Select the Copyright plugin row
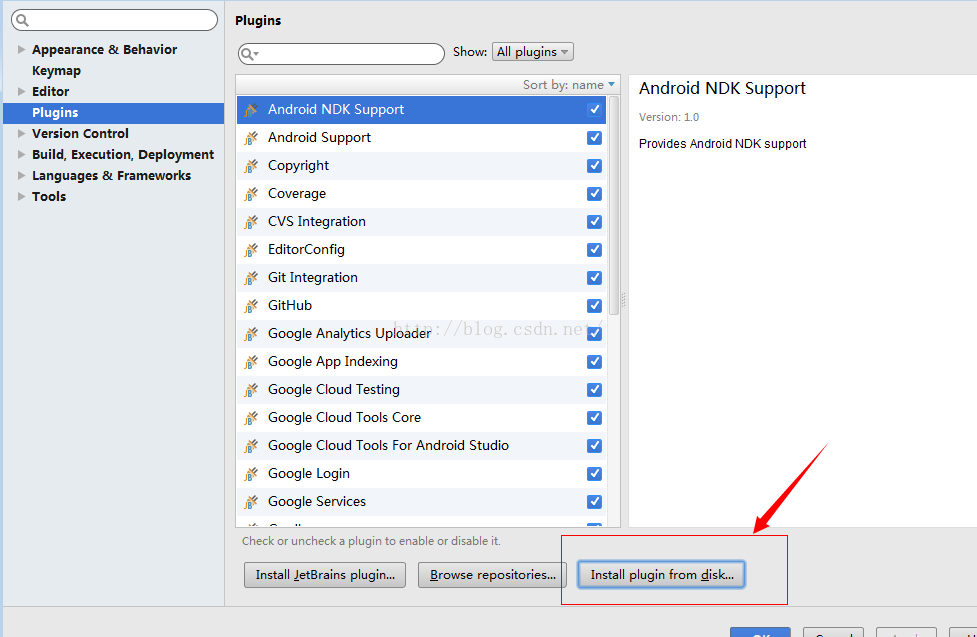The width and height of the screenshot is (977, 637). click(x=421, y=166)
